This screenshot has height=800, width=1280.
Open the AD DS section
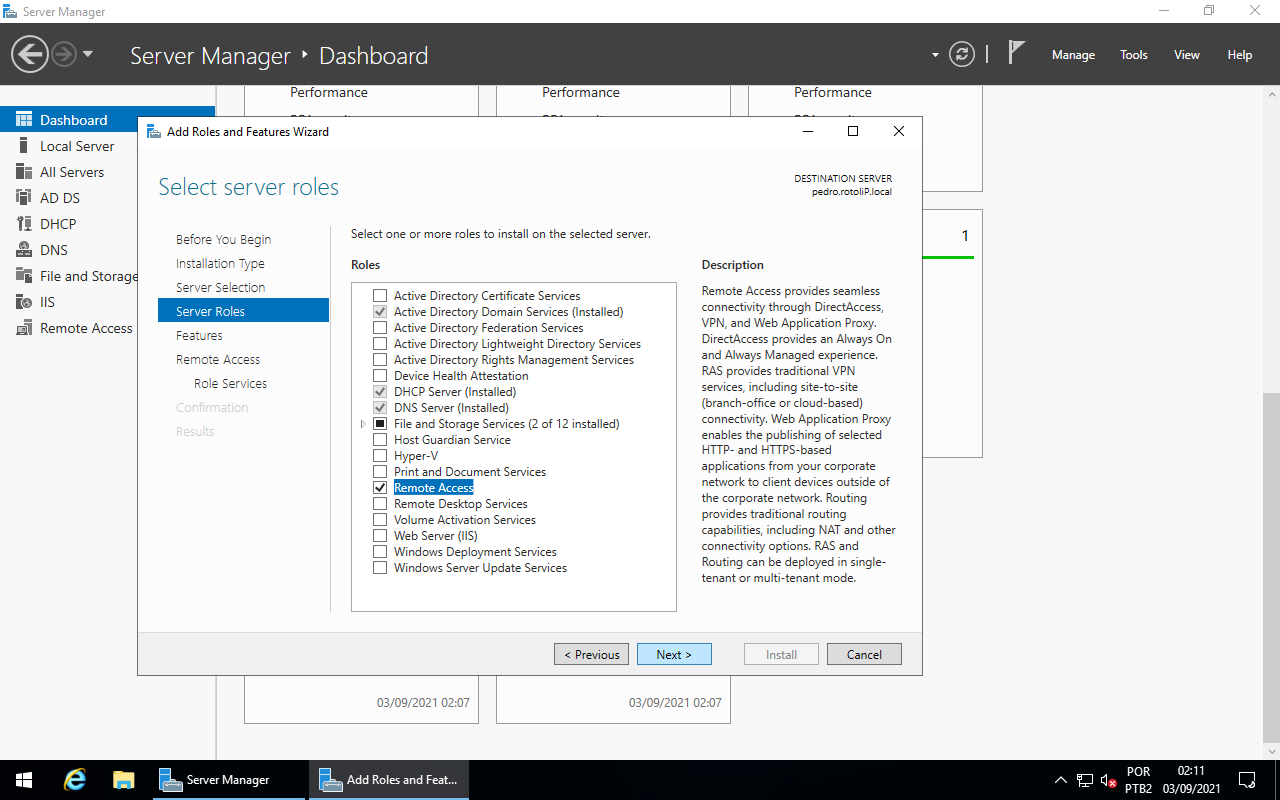point(60,197)
